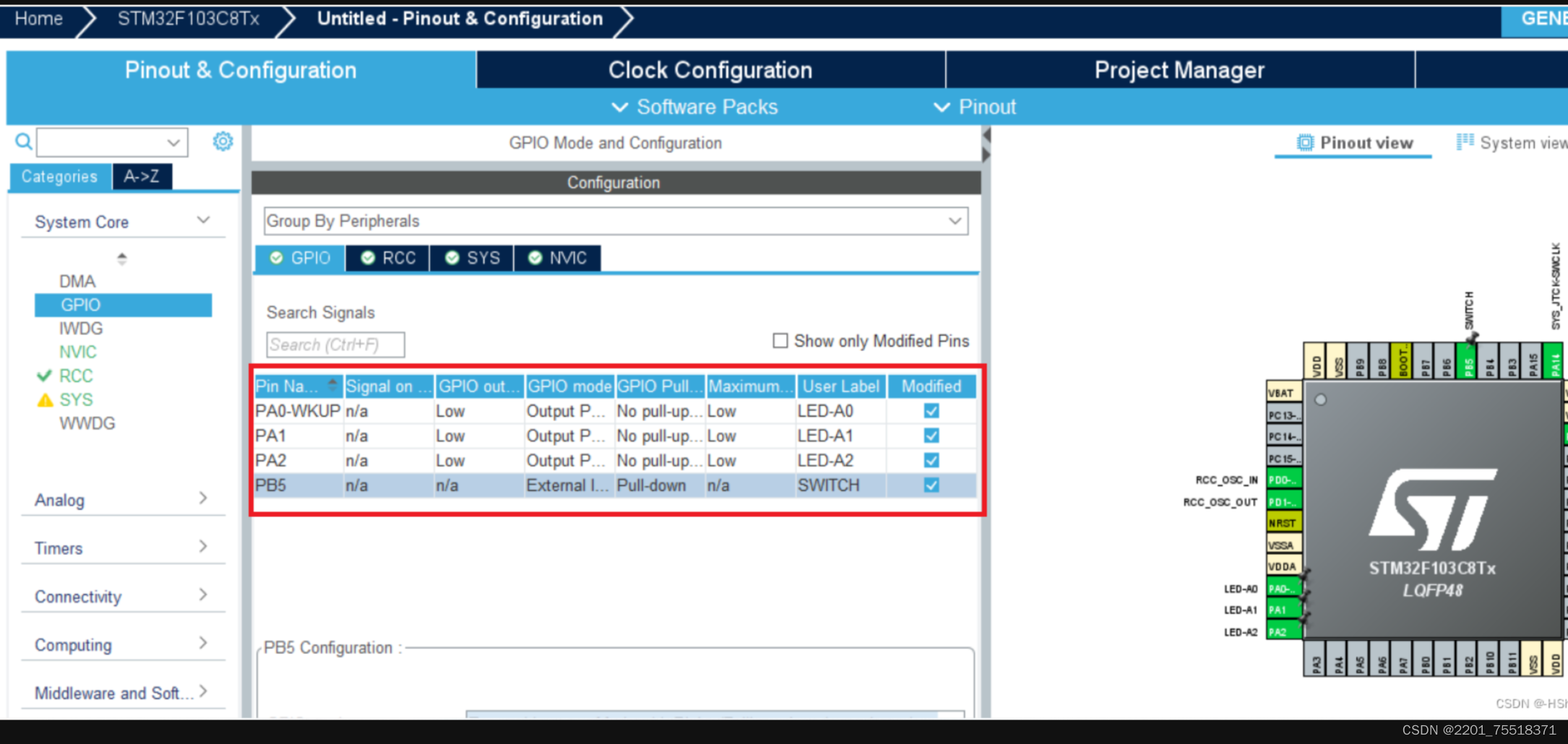Viewport: 1568px width, 744px height.
Task: Collapse the configuration panel with left arrow
Action: (x=986, y=135)
